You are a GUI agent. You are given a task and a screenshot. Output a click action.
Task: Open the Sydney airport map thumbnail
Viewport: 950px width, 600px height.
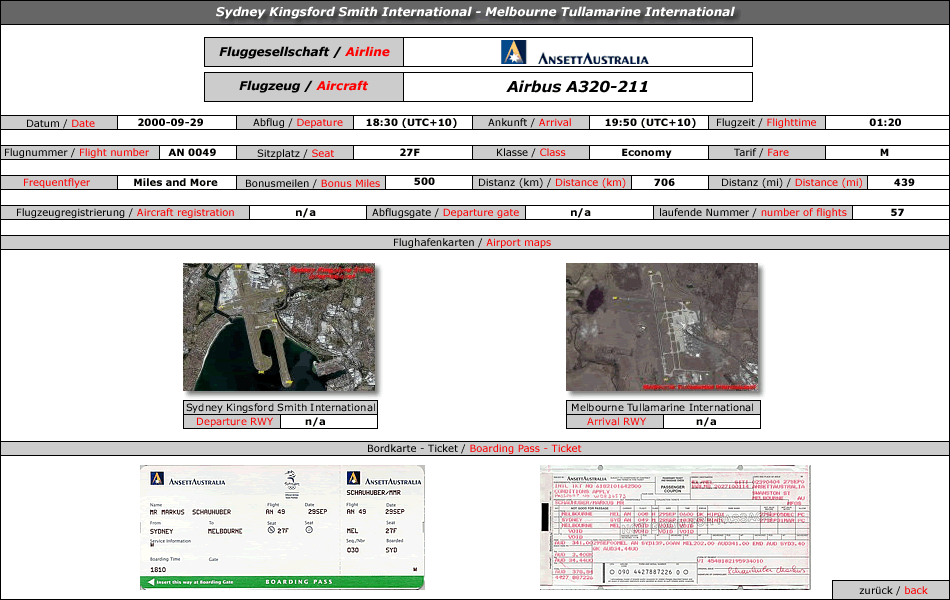coord(279,327)
